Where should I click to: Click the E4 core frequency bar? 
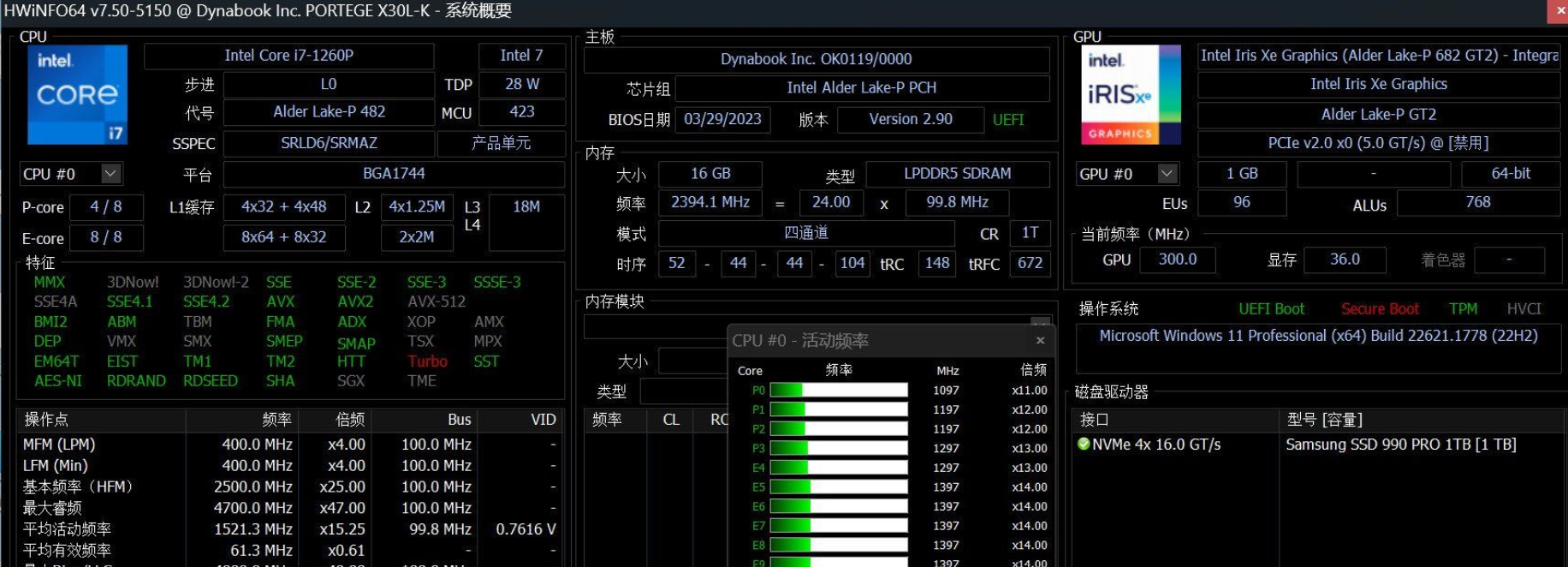pyautogui.click(x=839, y=468)
